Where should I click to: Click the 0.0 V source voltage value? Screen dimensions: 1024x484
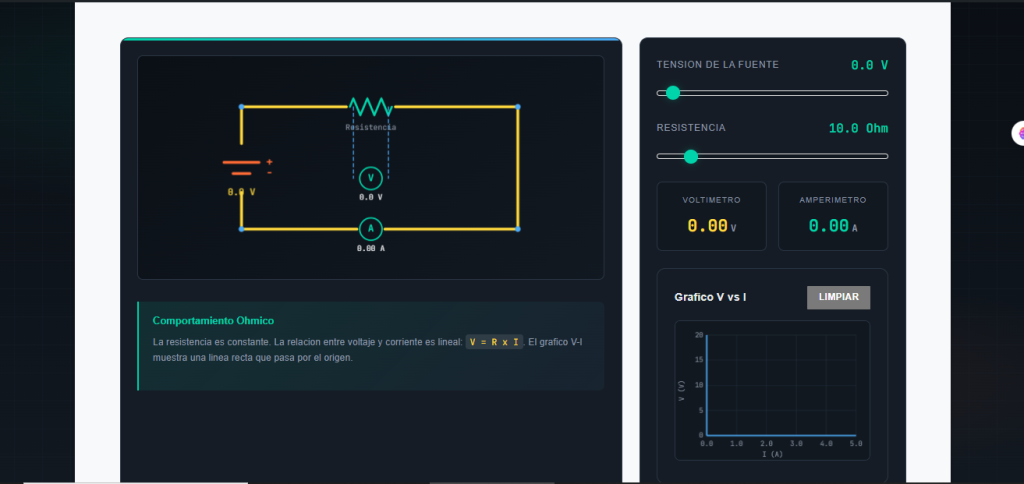[868, 65]
